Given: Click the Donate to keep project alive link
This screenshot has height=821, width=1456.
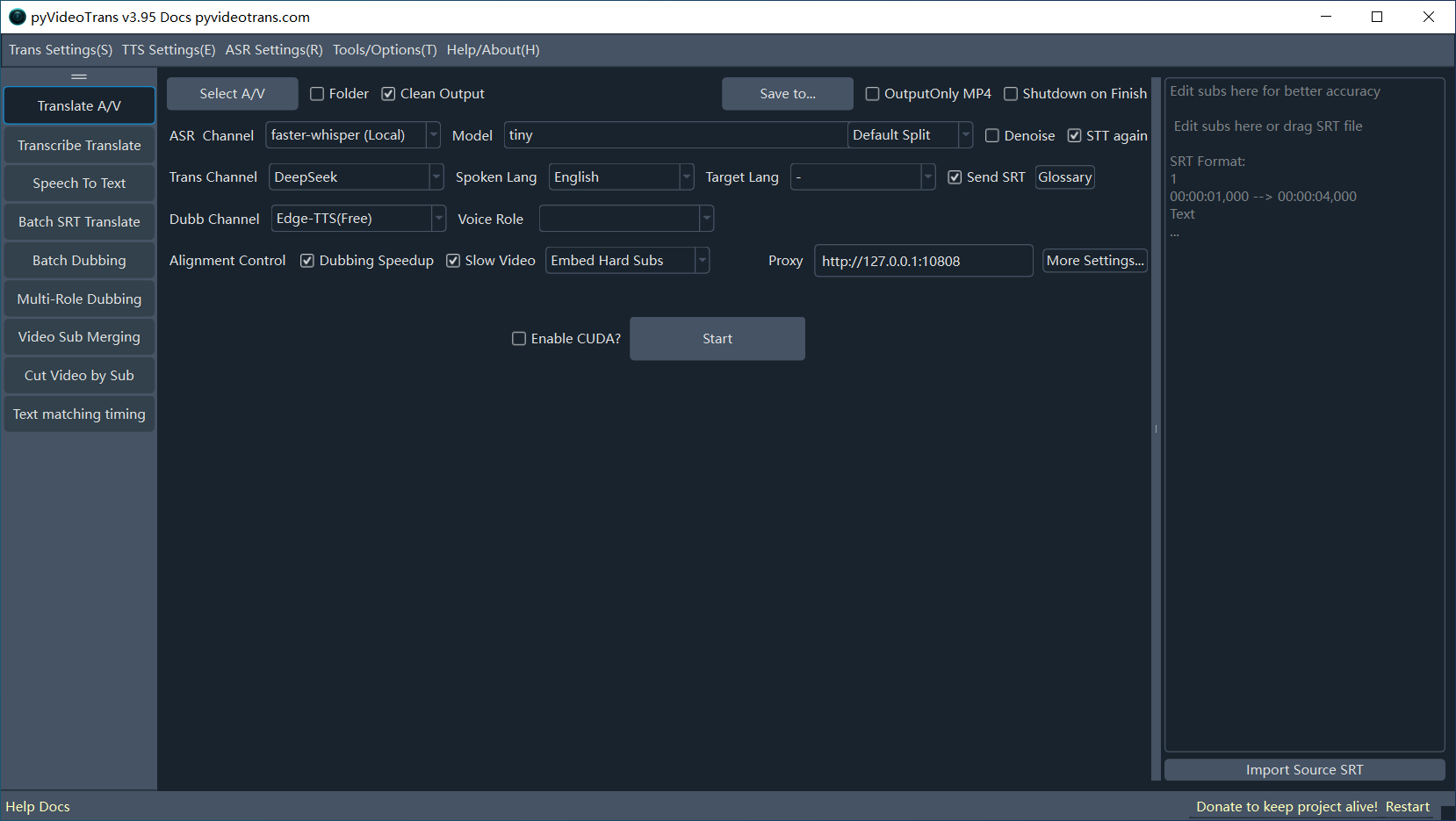Looking at the screenshot, I should pos(1287,807).
